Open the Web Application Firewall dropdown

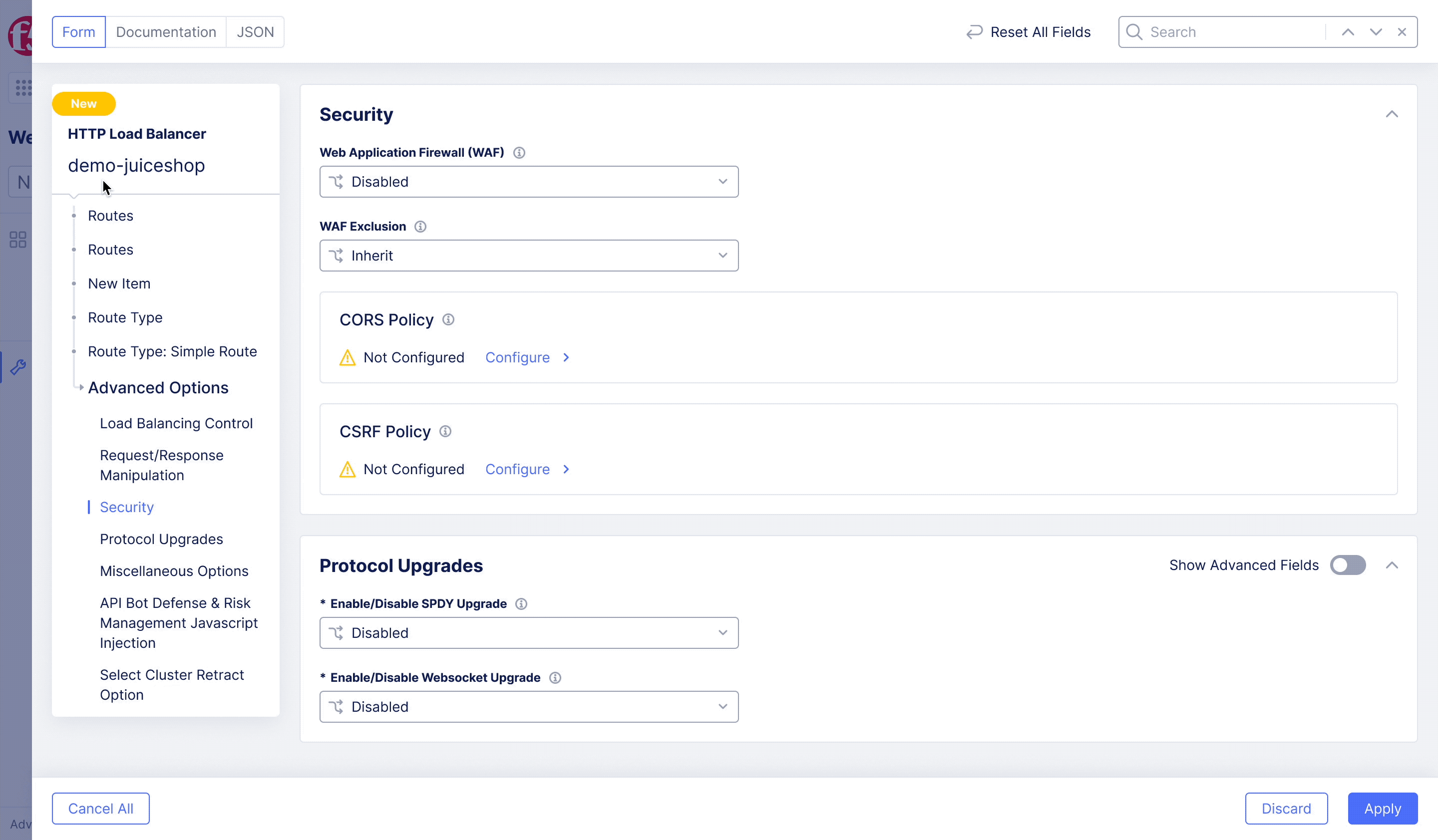[528, 182]
